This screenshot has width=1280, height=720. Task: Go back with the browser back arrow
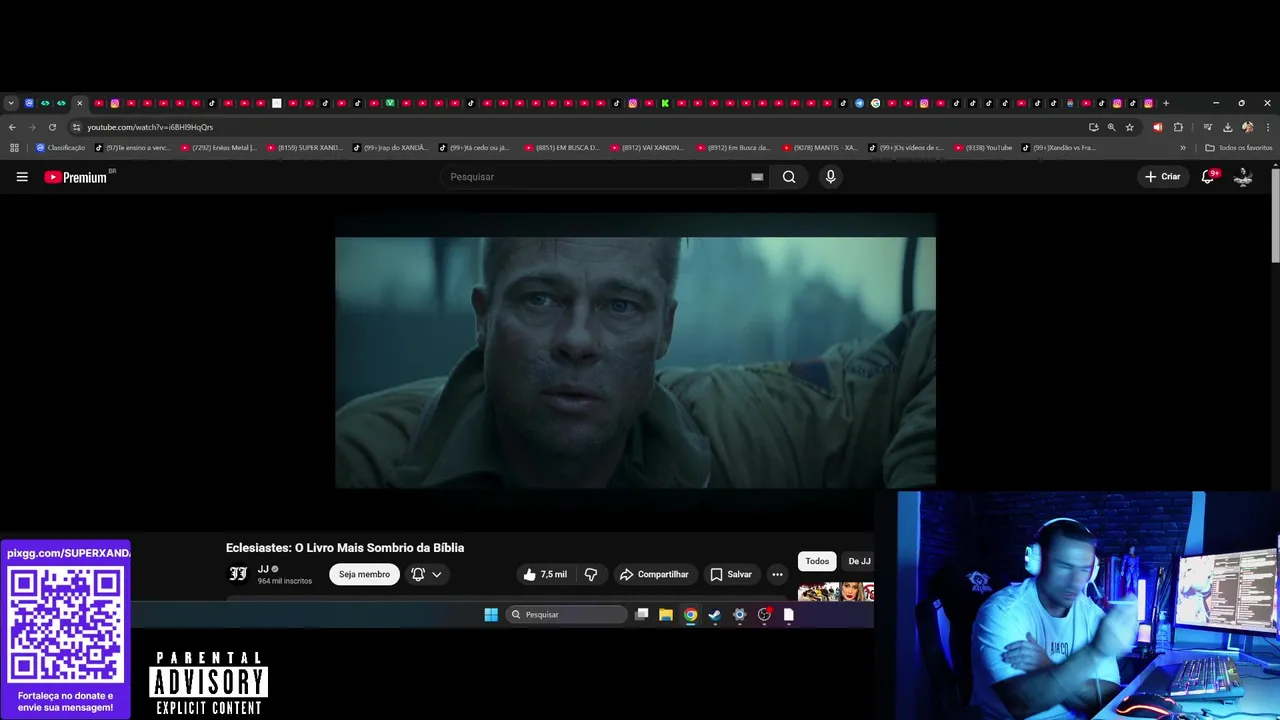(12, 127)
